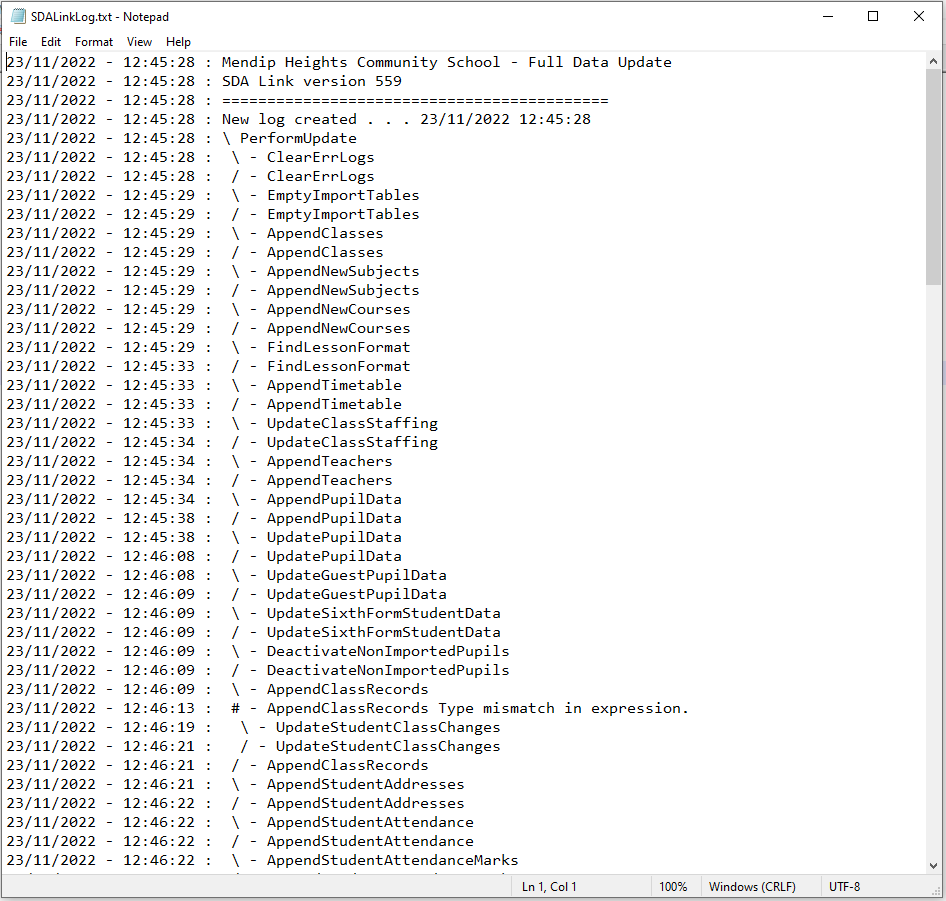Open the Edit menu
The height and width of the screenshot is (901, 946).
click(51, 42)
